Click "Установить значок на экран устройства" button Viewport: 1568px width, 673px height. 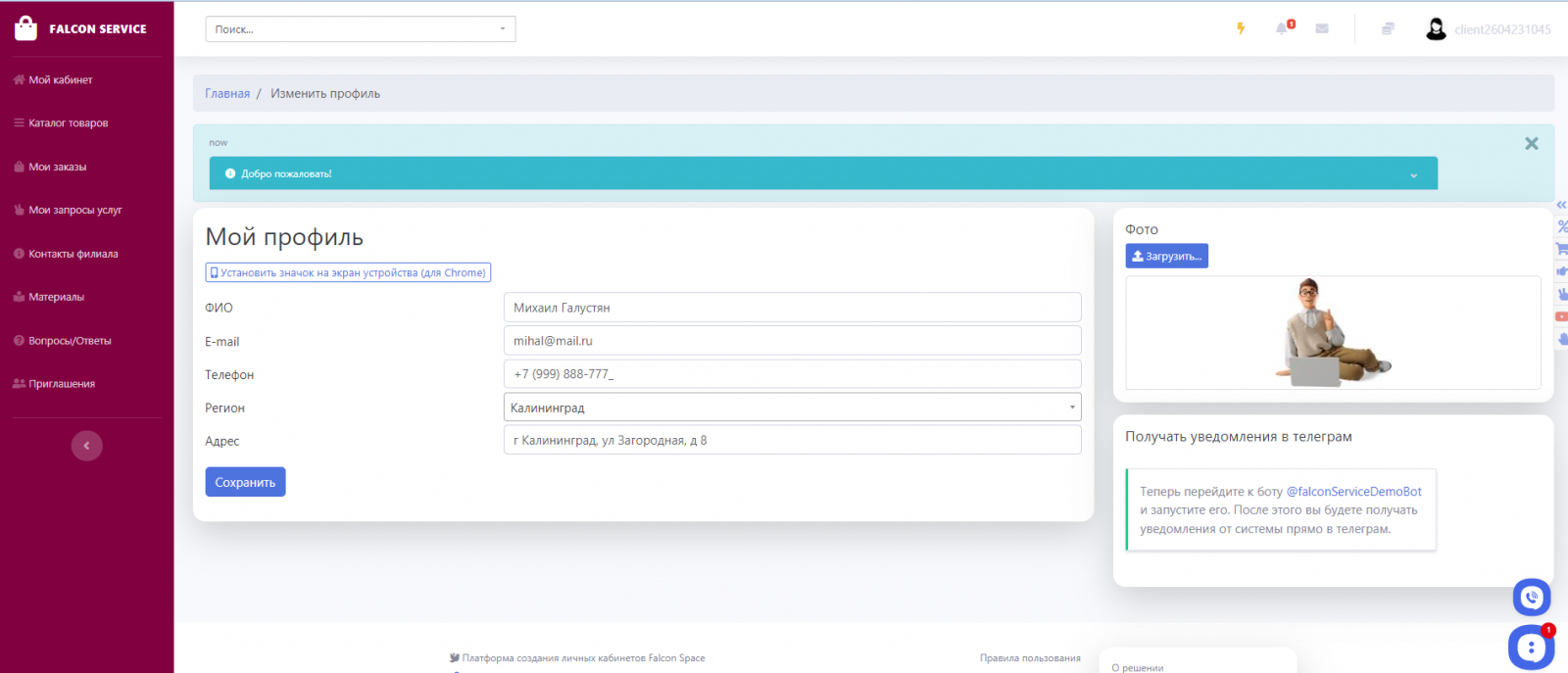pos(348,273)
